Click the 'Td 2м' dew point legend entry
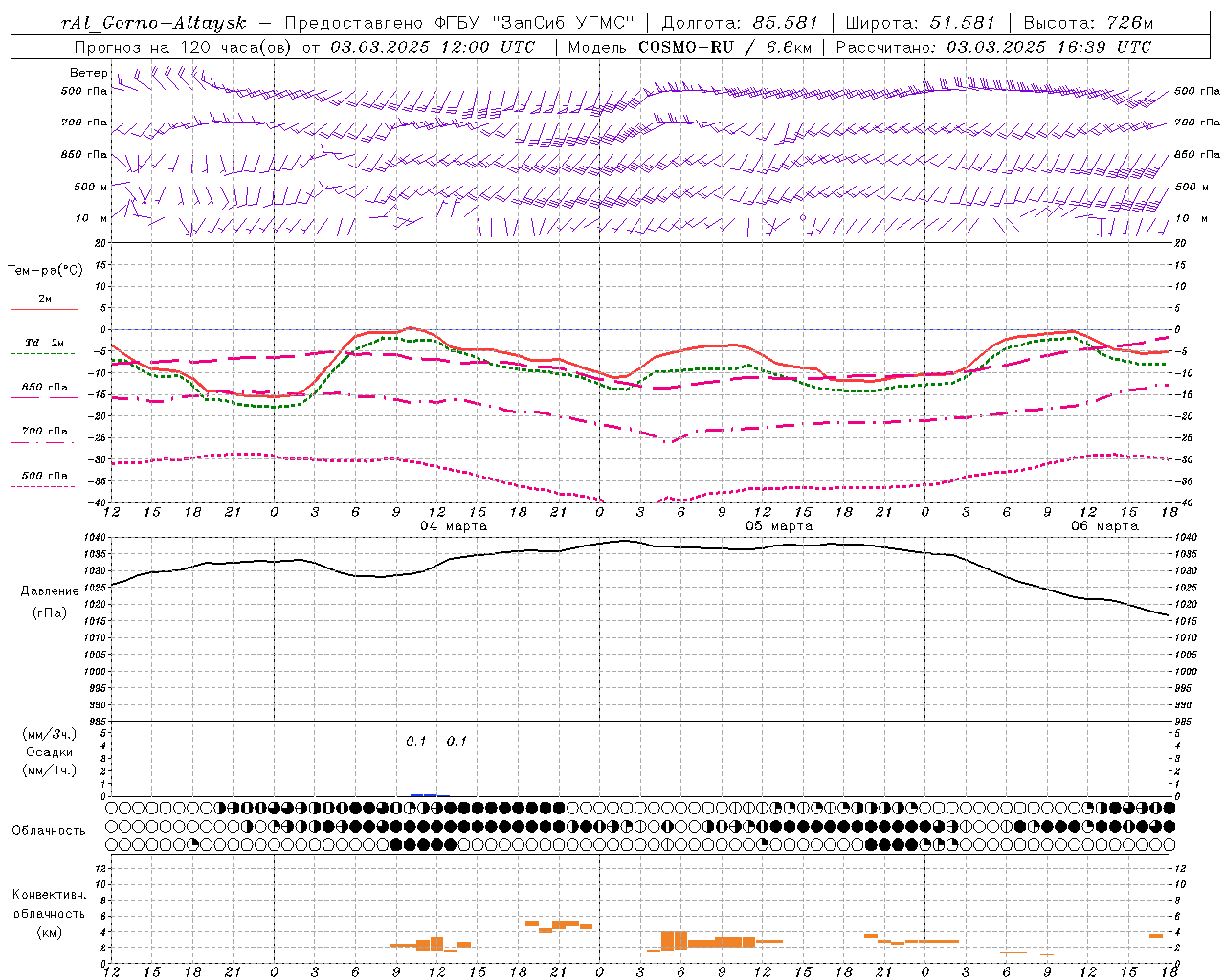The image size is (1225, 980). pyautogui.click(x=44, y=343)
